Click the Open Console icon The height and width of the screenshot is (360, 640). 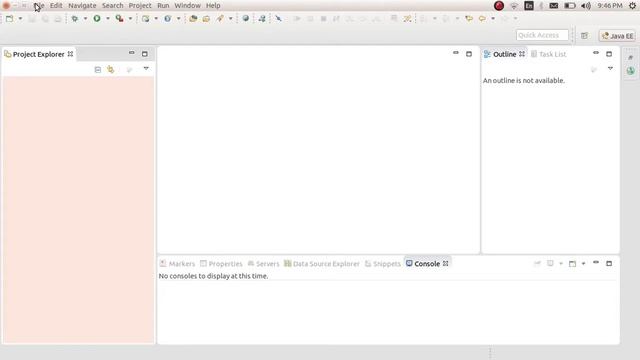click(x=572, y=264)
